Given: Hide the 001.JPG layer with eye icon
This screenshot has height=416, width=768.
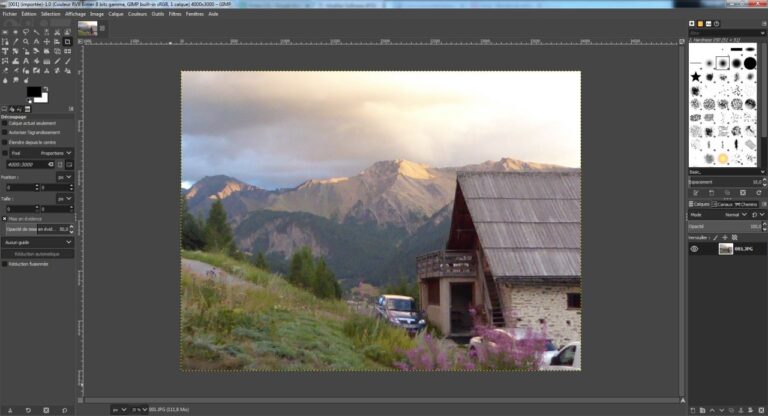Looking at the screenshot, I should point(694,249).
